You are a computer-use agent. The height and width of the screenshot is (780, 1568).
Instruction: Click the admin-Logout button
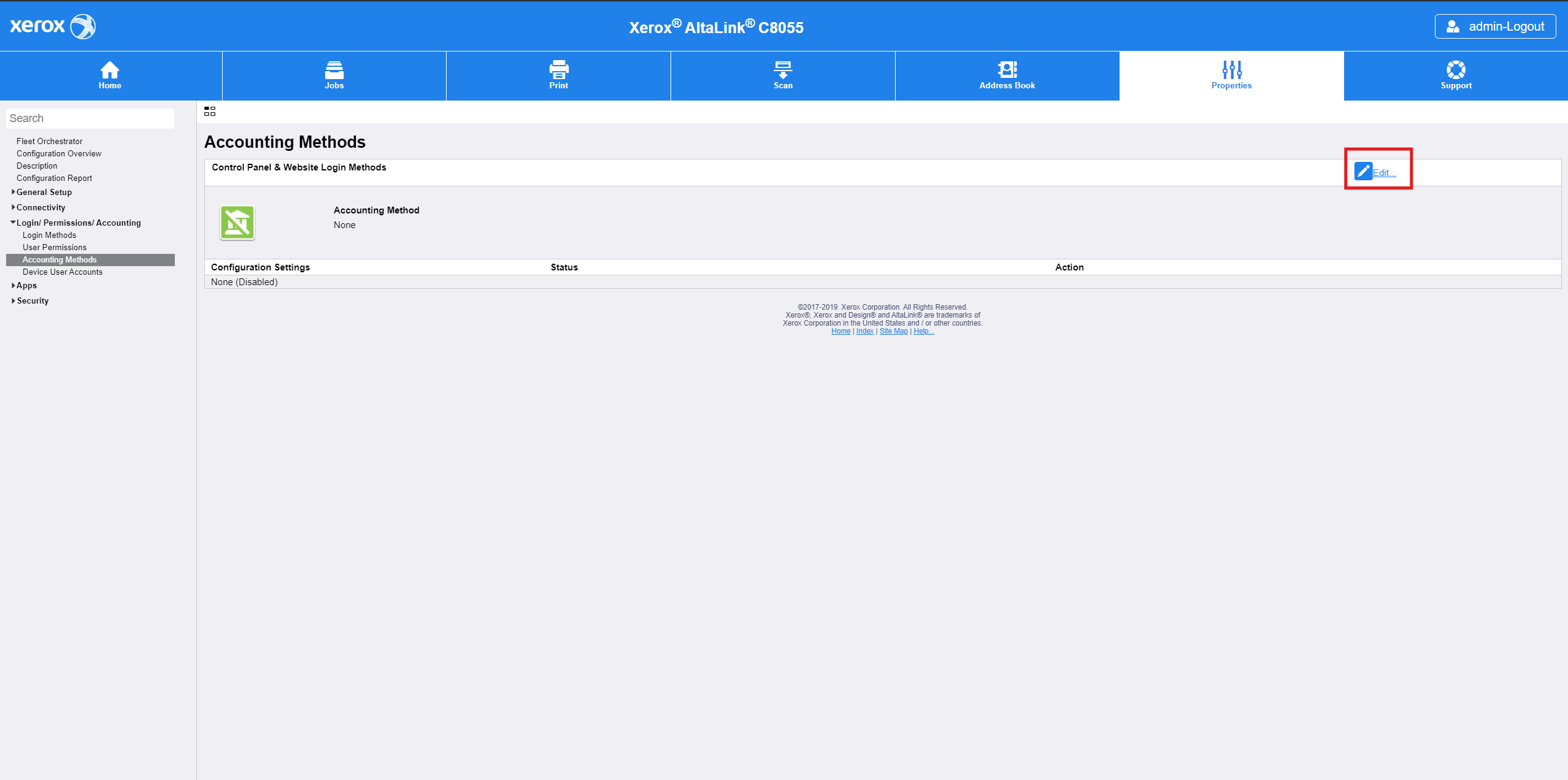tap(1495, 26)
